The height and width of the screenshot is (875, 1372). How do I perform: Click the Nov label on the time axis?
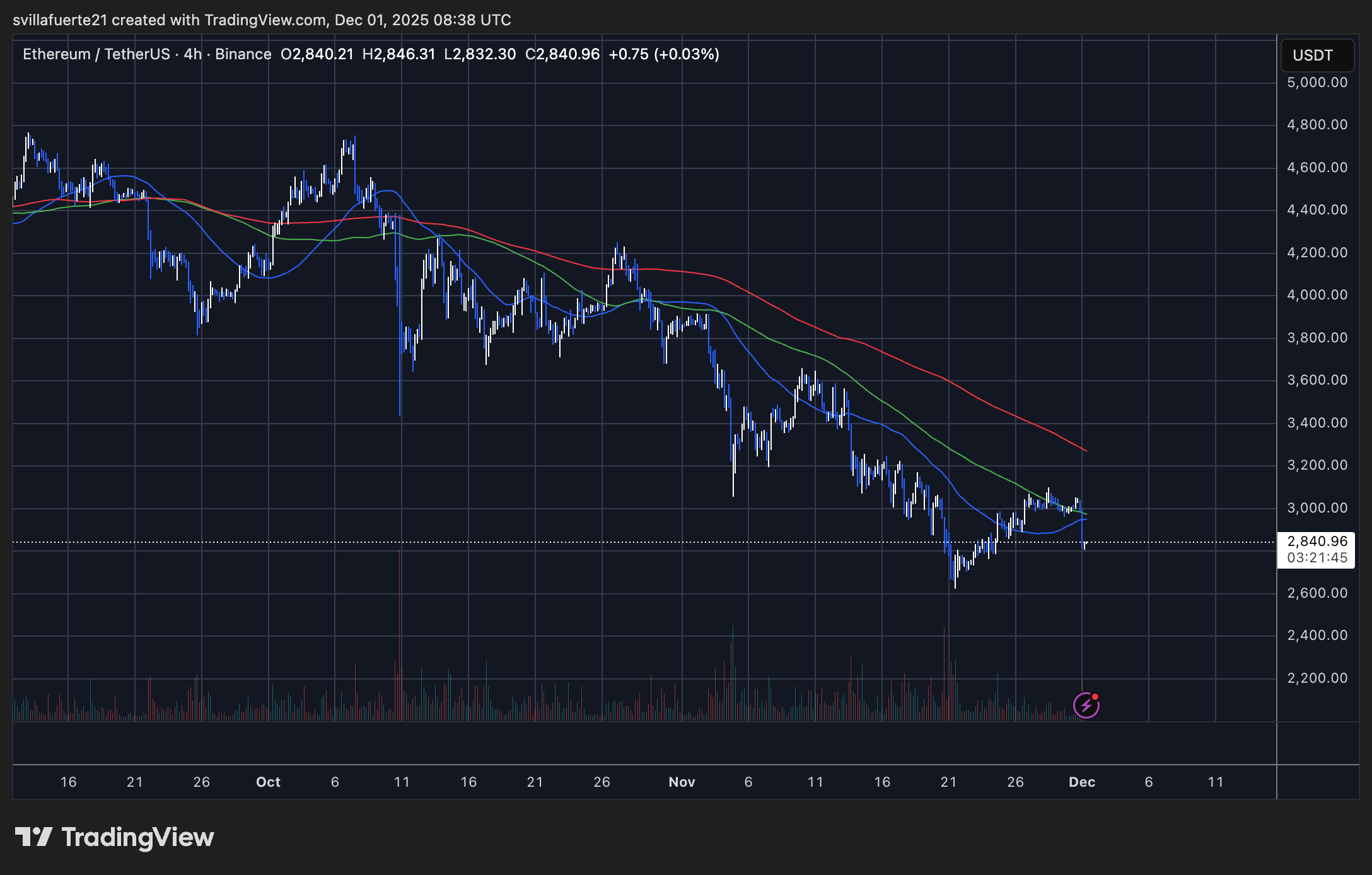[x=682, y=782]
